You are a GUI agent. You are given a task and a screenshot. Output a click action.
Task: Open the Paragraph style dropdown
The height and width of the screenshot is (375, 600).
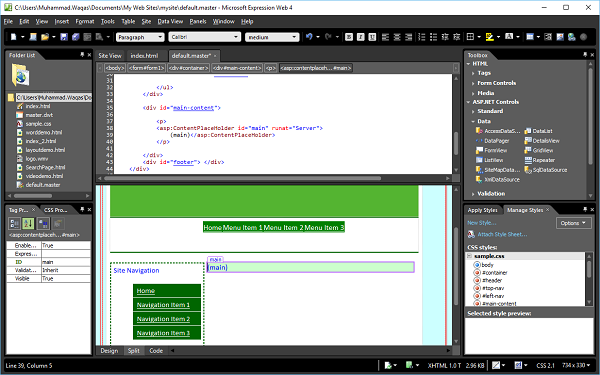140,37
